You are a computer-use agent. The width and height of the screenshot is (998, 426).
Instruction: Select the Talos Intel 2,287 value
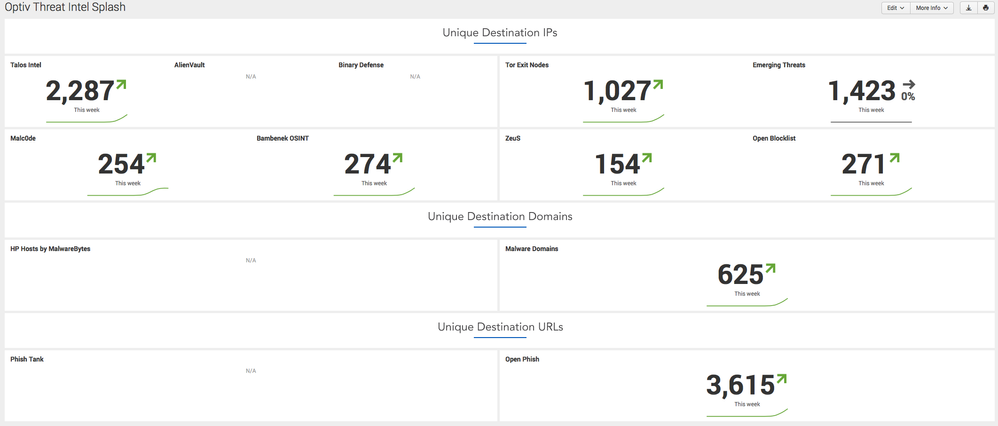[80, 92]
